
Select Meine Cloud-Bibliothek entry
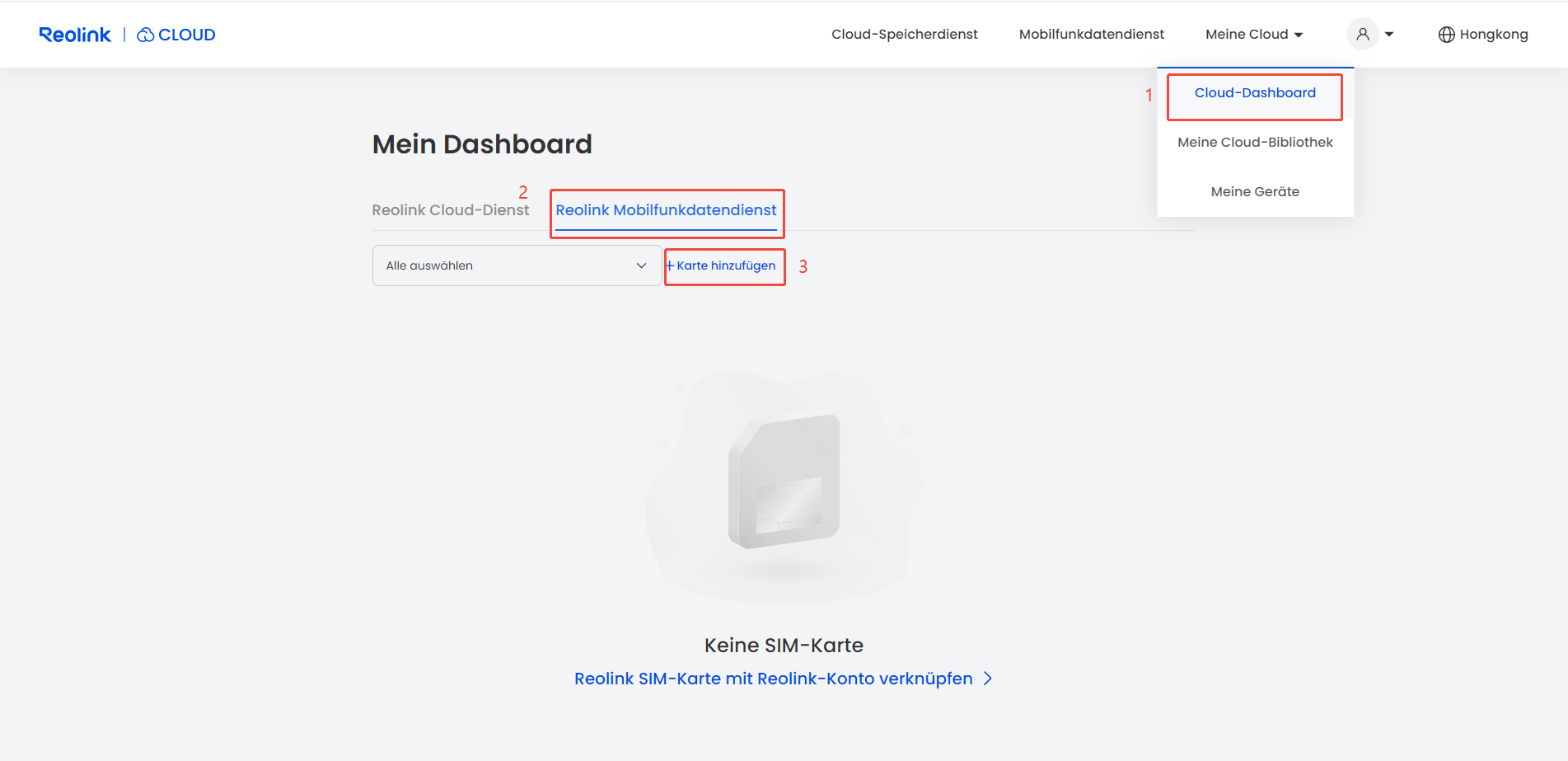(x=1255, y=143)
